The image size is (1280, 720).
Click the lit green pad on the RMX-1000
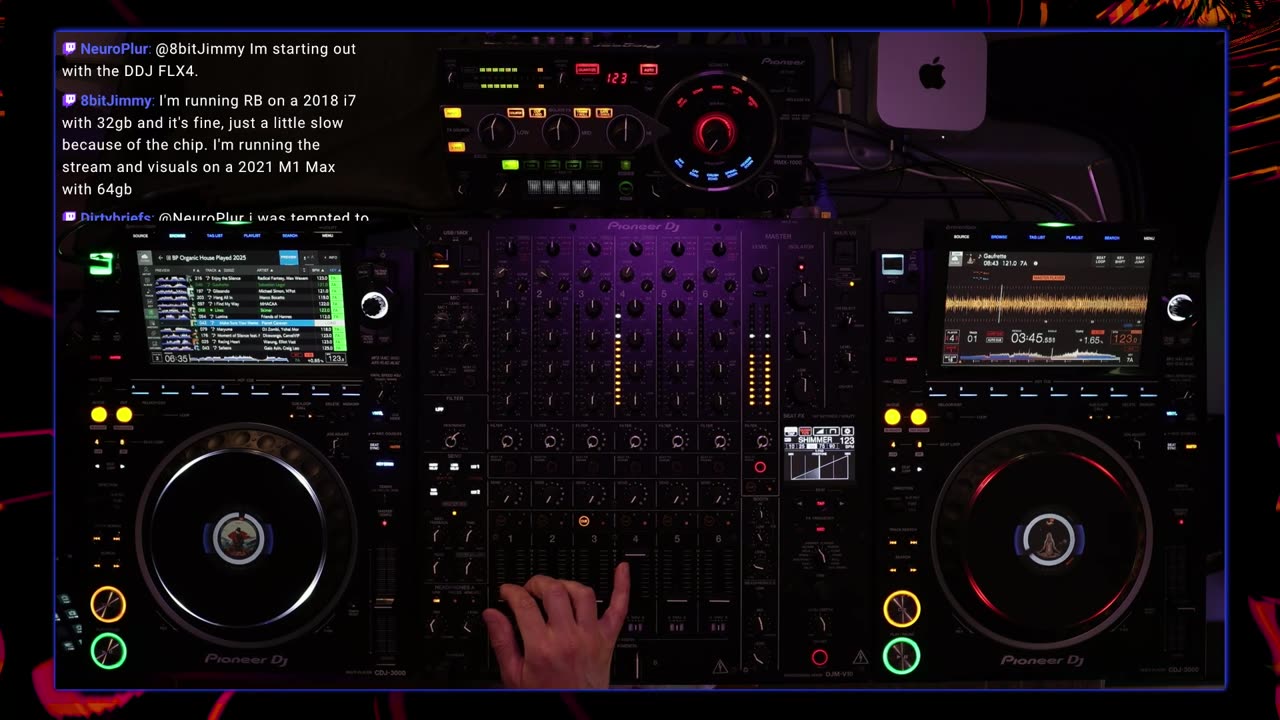point(510,165)
